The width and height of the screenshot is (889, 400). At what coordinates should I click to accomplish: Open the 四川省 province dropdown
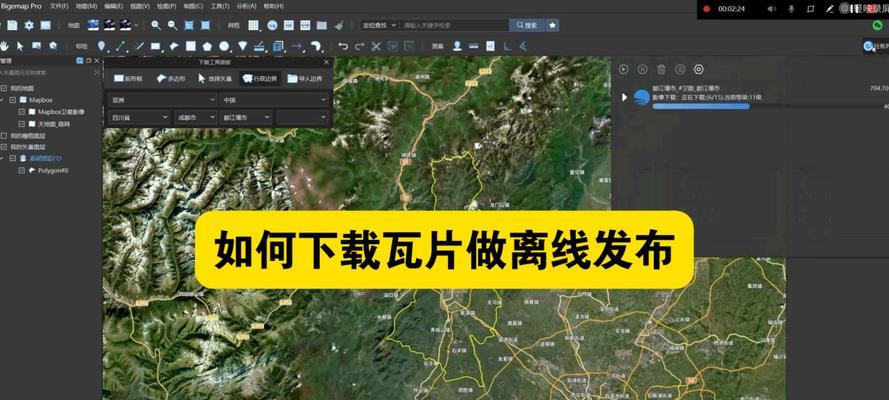(x=139, y=117)
